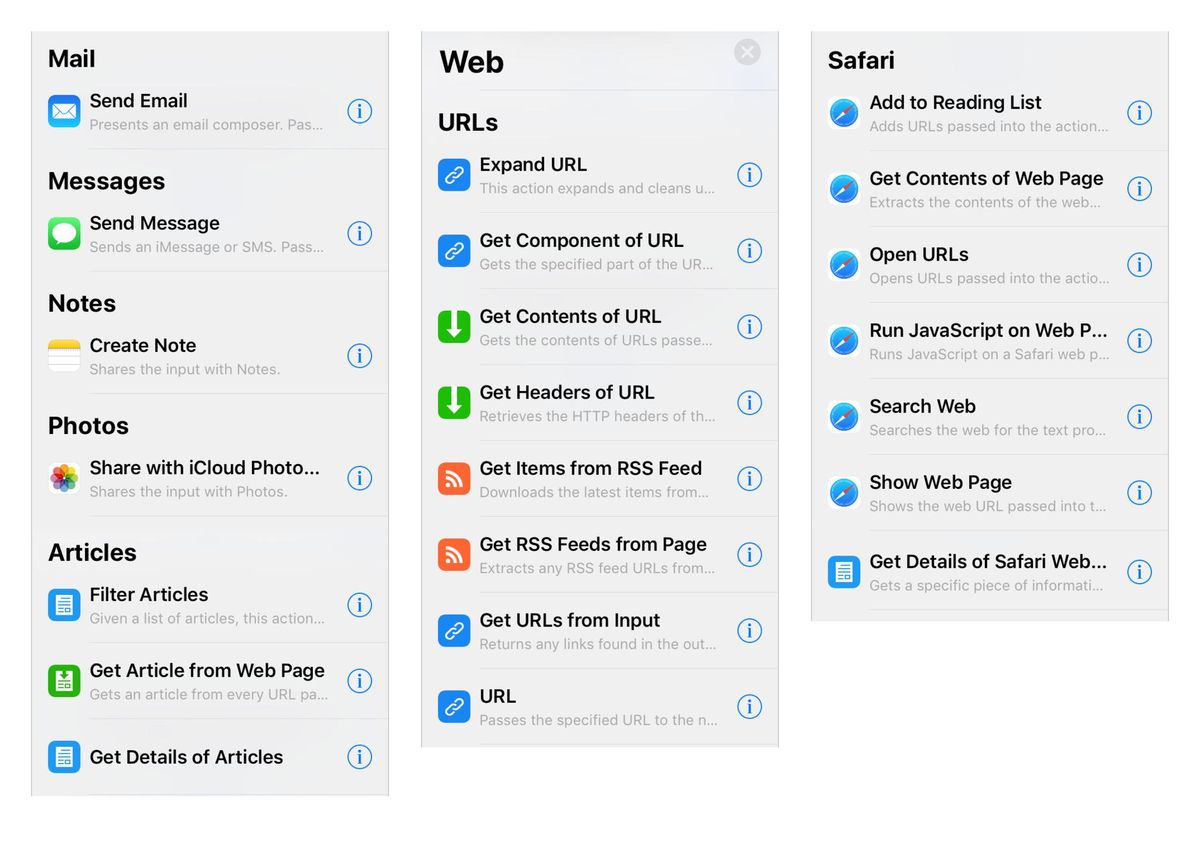Click the Add to Reading List icon
The width and height of the screenshot is (1200, 858).
click(x=843, y=113)
